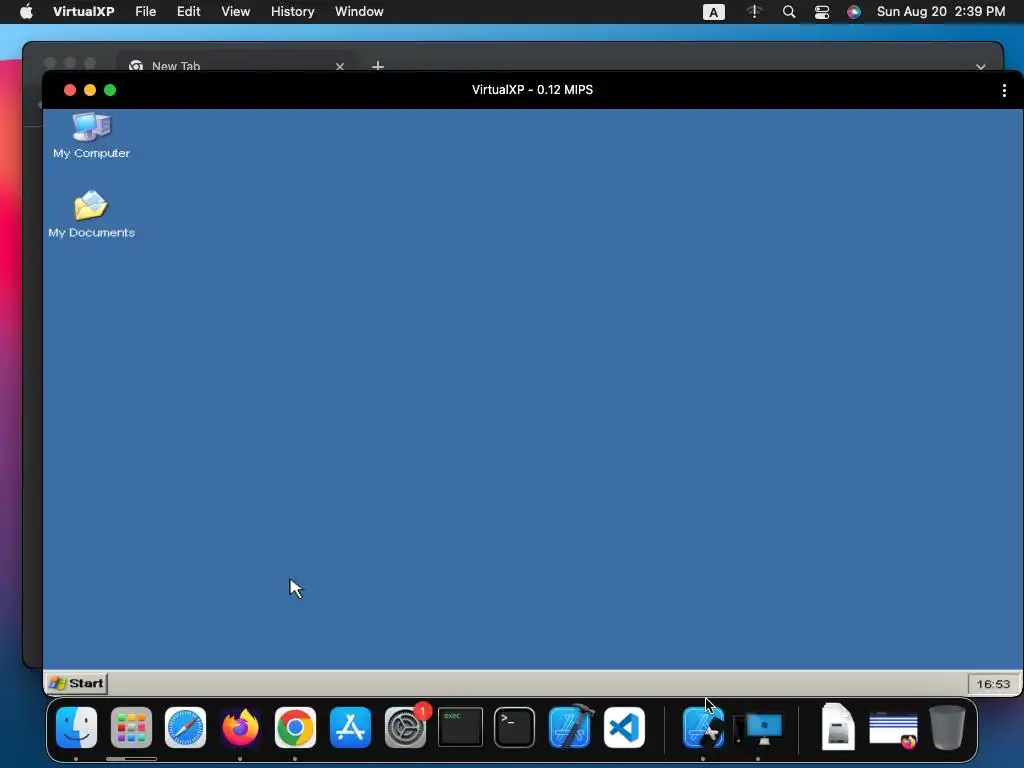Image resolution: width=1024 pixels, height=768 pixels.
Task: Click the Windows monitor app in Dock
Action: 758,728
